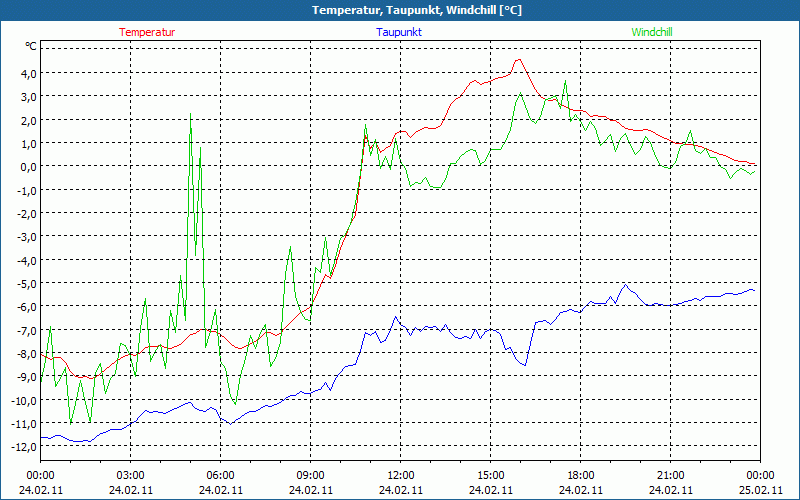Click the -1,0 y-axis value
800x500 pixels.
(27, 190)
